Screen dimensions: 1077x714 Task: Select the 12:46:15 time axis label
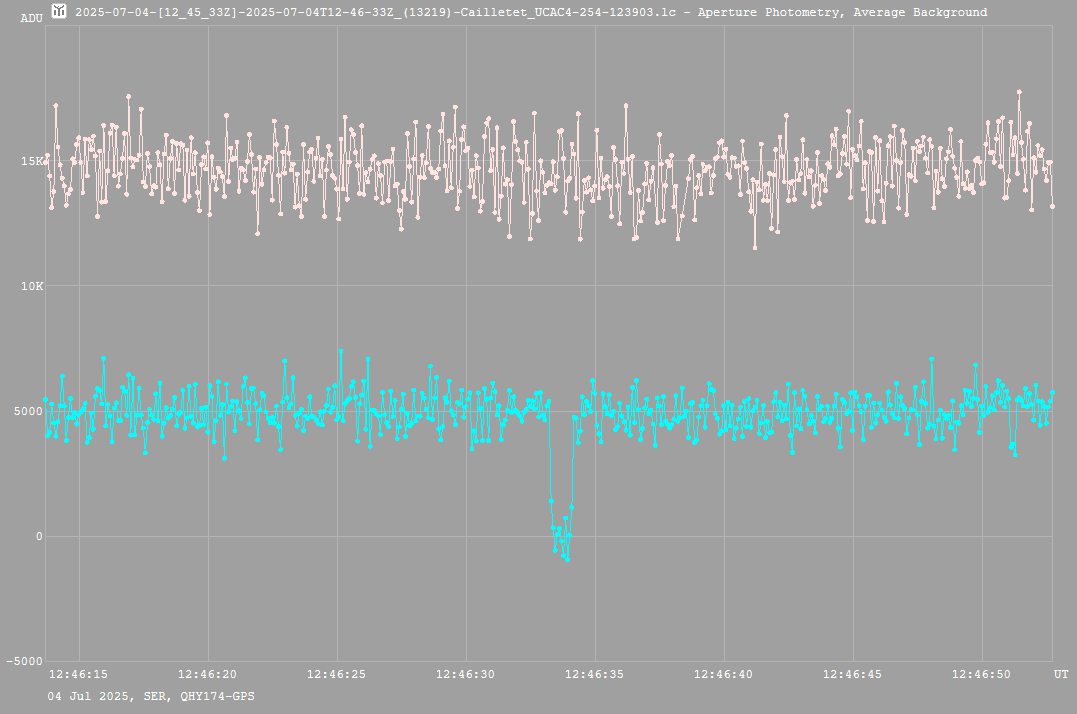point(78,675)
